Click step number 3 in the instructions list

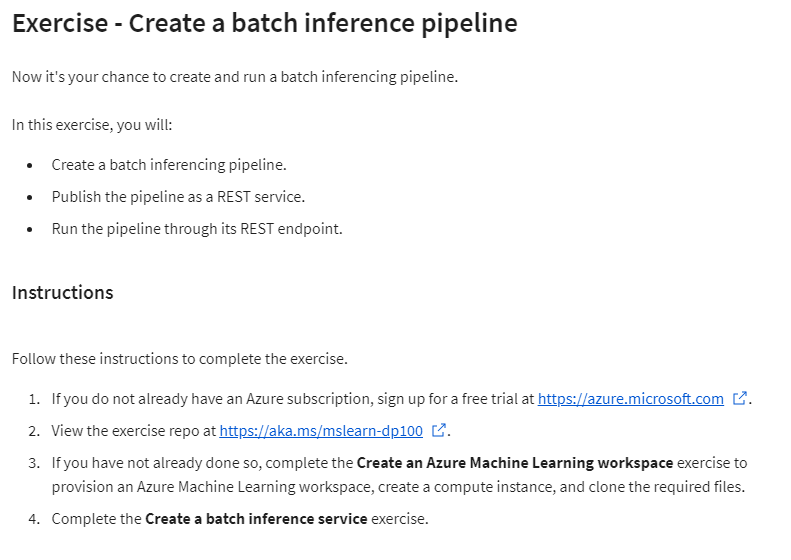point(33,463)
